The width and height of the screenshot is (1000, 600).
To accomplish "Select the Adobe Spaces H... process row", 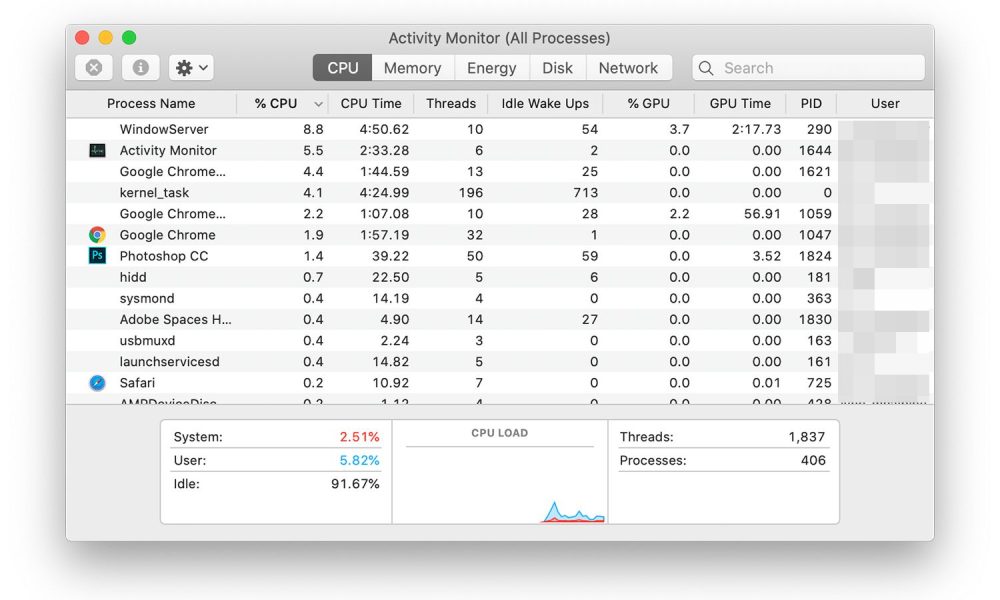I will [x=500, y=319].
